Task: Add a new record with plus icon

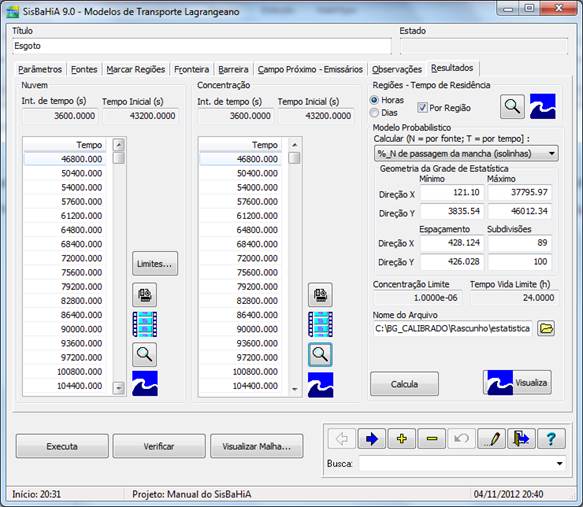Action: tap(402, 439)
